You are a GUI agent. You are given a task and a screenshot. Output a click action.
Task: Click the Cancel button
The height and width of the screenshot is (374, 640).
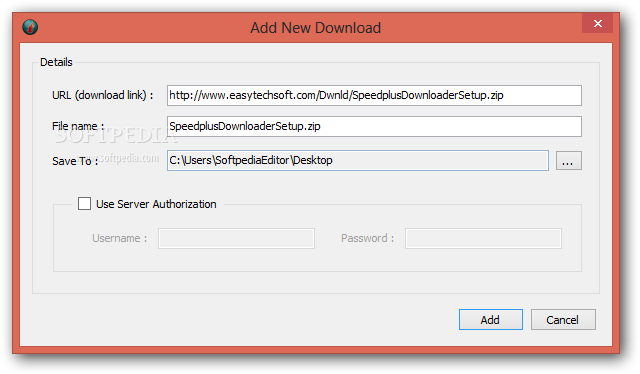[x=563, y=319]
